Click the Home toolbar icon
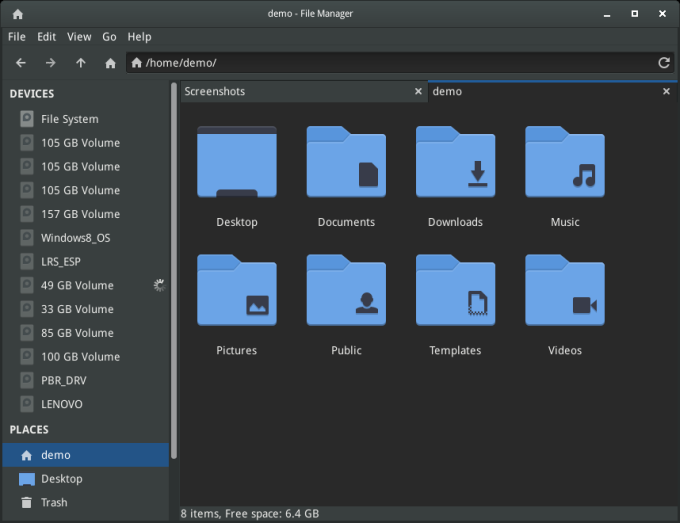Screen dimensions: 680x523 point(110,63)
